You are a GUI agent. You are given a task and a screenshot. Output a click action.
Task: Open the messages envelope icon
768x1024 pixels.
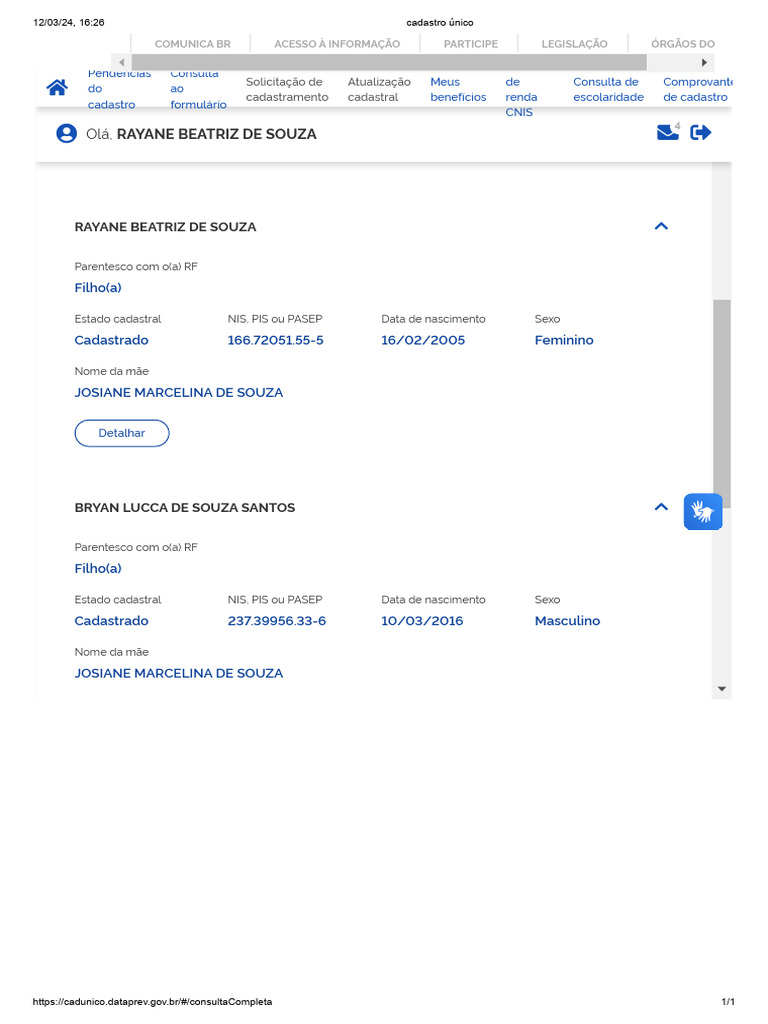[x=667, y=133]
